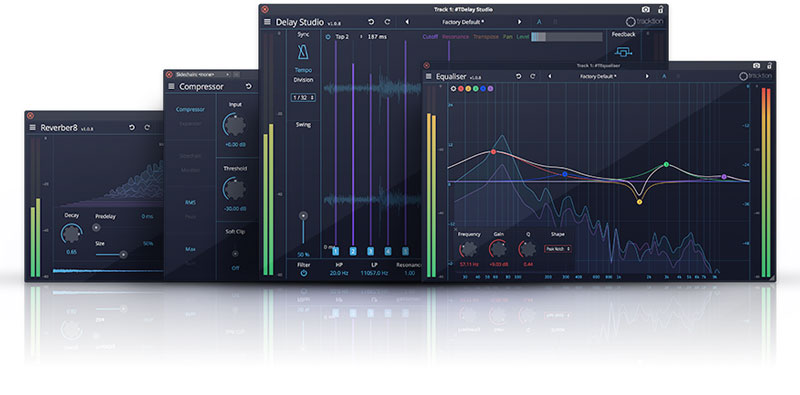The width and height of the screenshot is (800, 395).
Task: Toggle the Tap 2 enable circle
Action: click(x=328, y=37)
